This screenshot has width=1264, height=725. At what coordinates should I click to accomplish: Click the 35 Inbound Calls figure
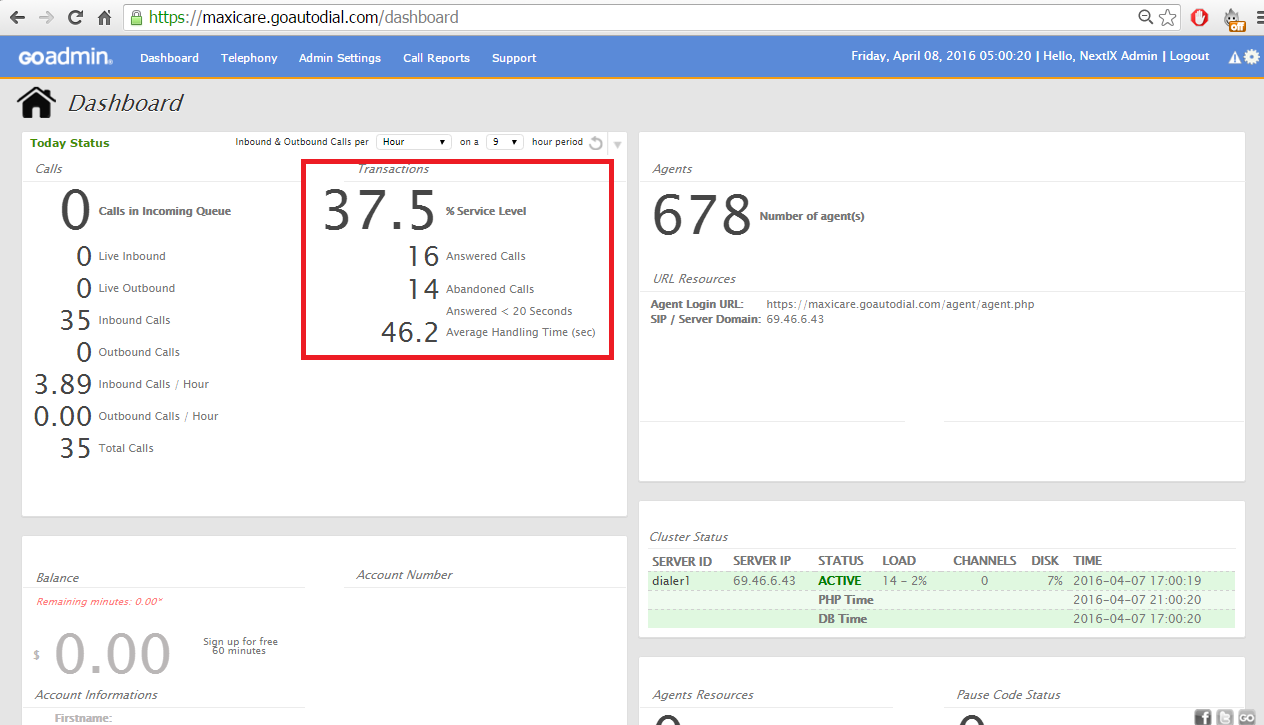click(75, 321)
